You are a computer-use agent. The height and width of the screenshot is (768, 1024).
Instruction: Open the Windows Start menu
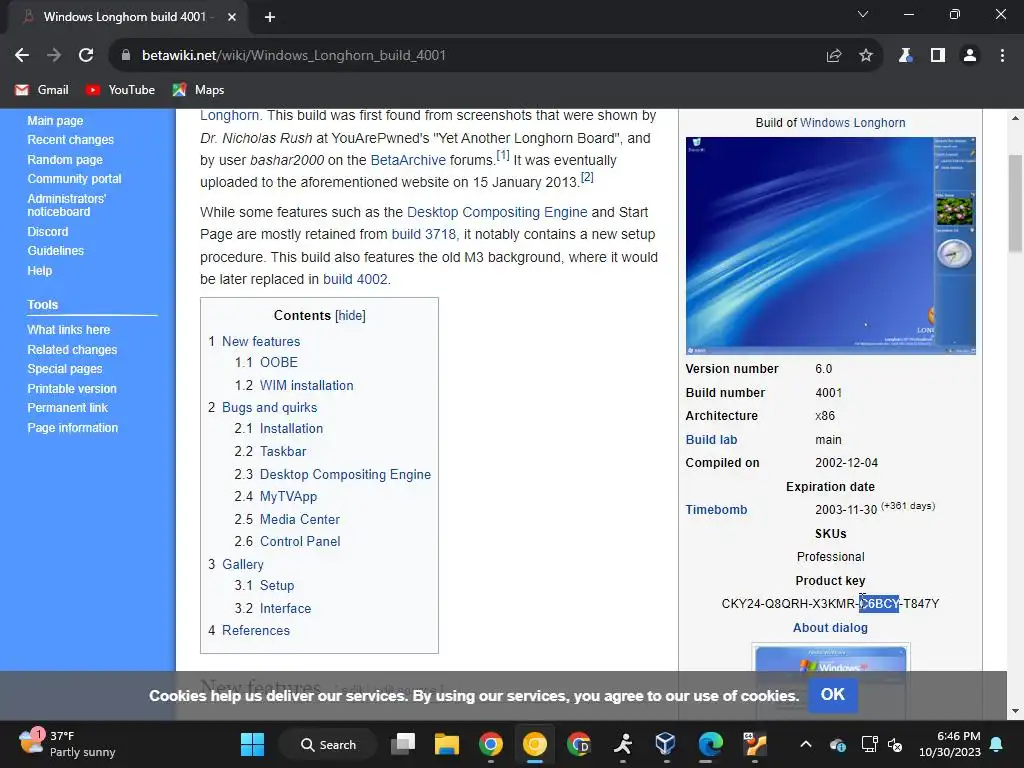tap(252, 744)
